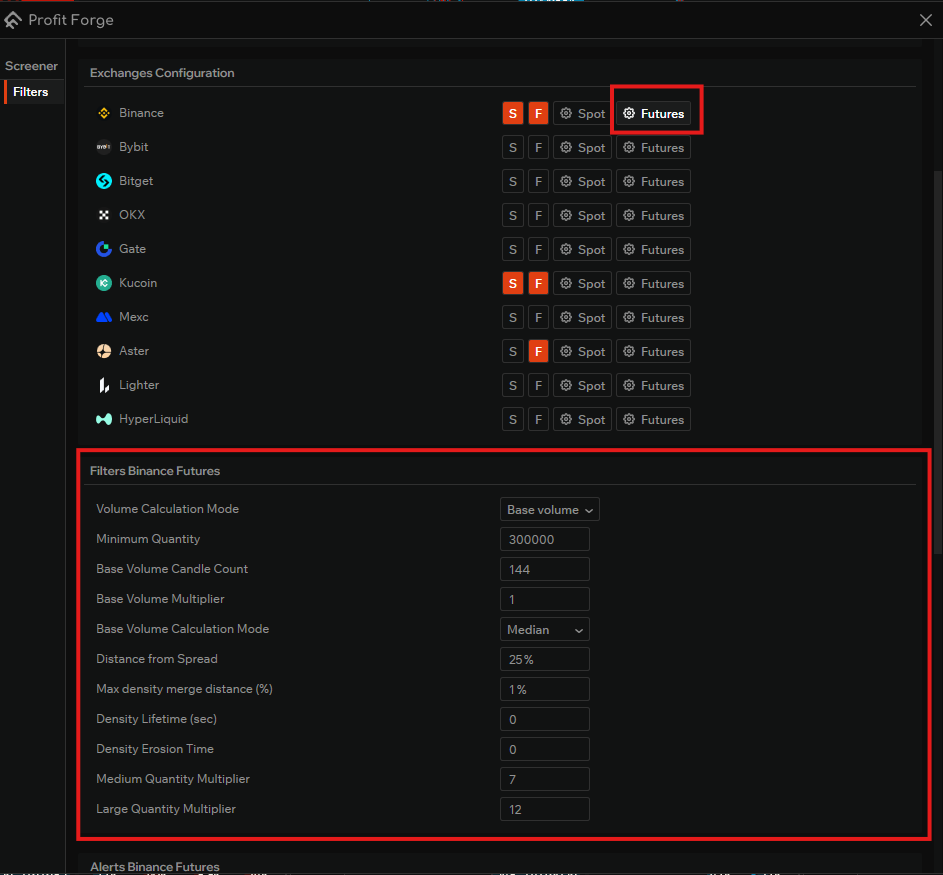Enable Lighter futures F toggle
943x875 pixels.
pos(538,385)
